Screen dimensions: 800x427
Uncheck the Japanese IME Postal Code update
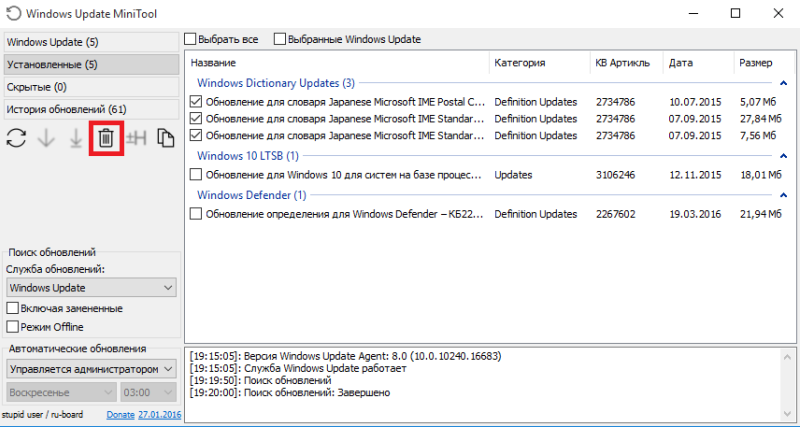(196, 102)
